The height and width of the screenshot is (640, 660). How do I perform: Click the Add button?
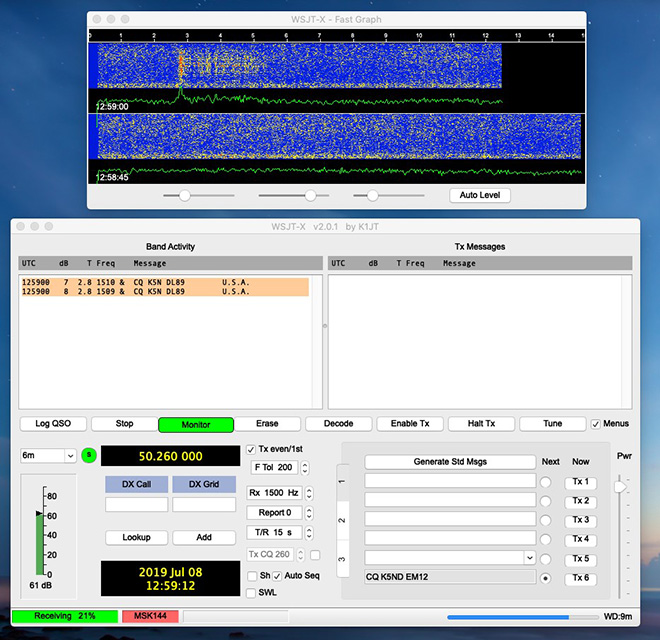(204, 537)
